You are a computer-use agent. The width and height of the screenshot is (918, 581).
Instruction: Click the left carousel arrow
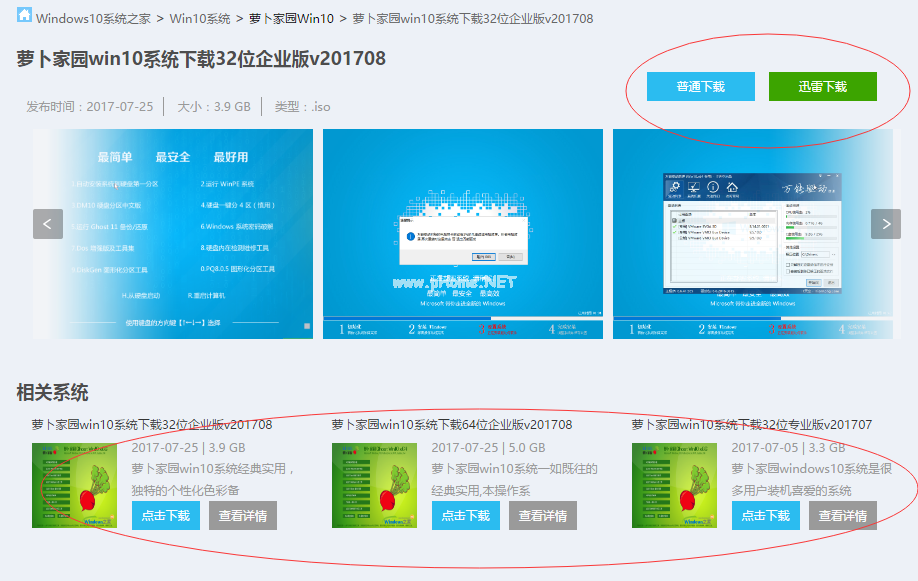47,223
